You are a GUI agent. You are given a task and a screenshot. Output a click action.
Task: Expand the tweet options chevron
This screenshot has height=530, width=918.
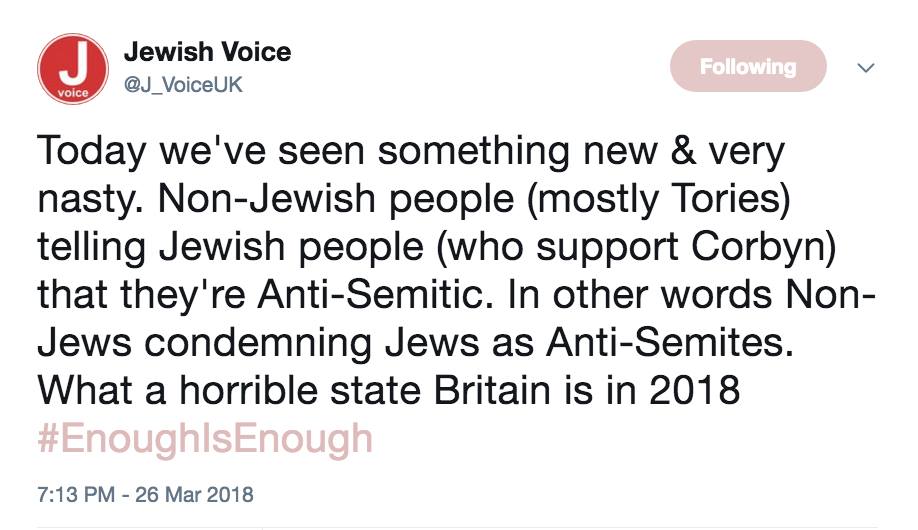coord(866,67)
